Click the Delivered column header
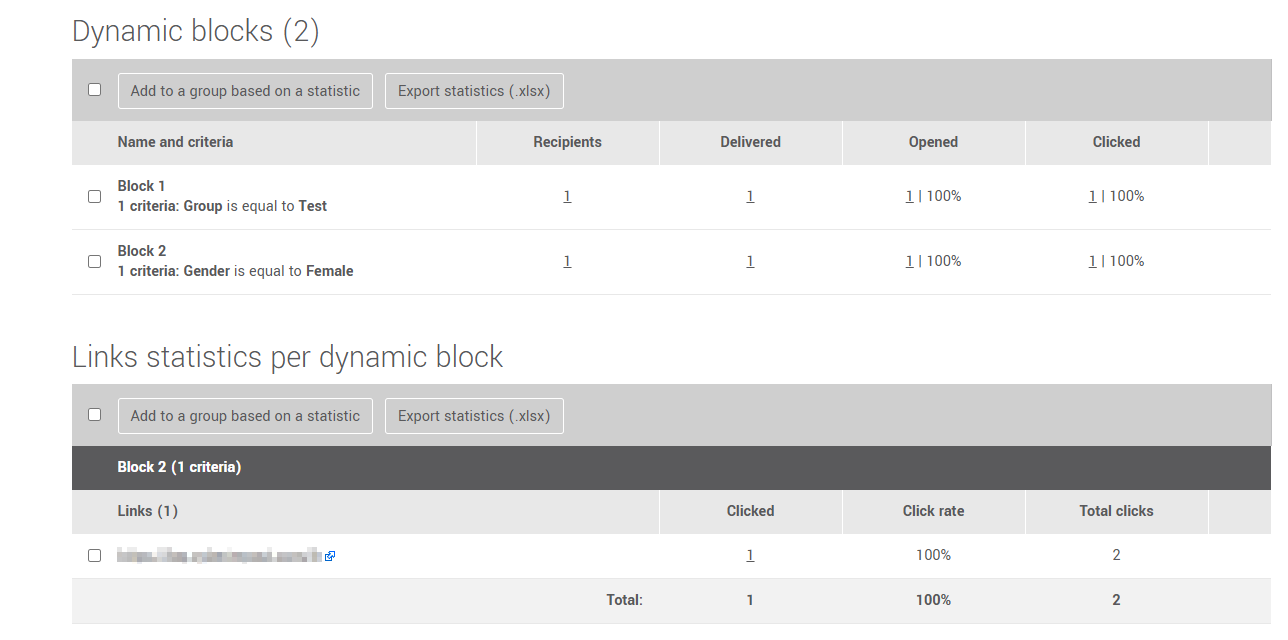This screenshot has width=1288, height=640. 750,142
